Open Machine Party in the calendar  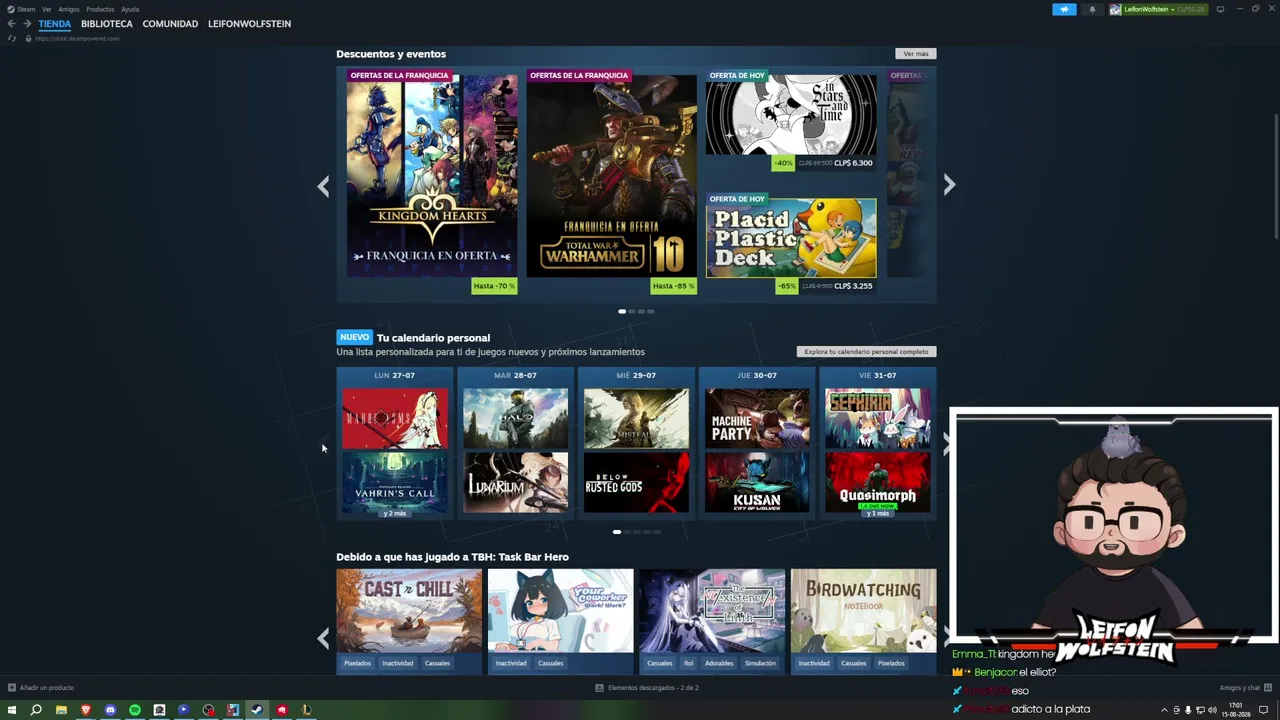tap(757, 418)
